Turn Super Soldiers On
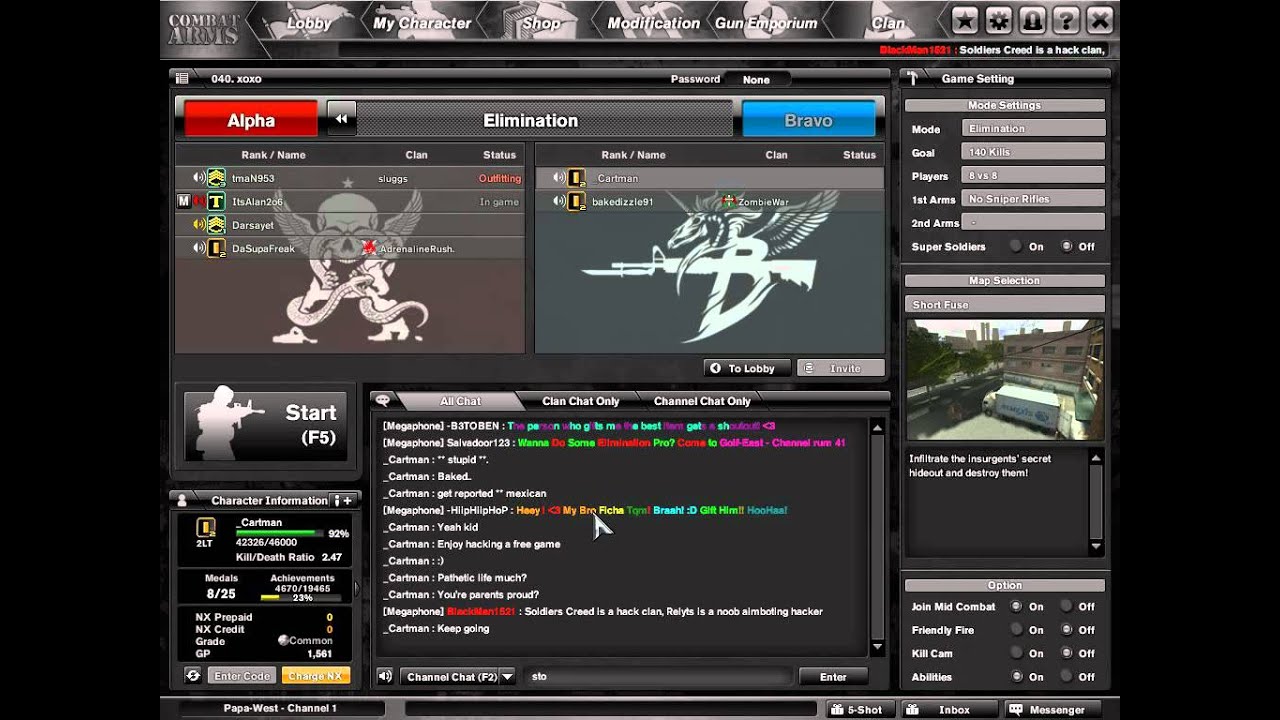 pyautogui.click(x=1016, y=246)
